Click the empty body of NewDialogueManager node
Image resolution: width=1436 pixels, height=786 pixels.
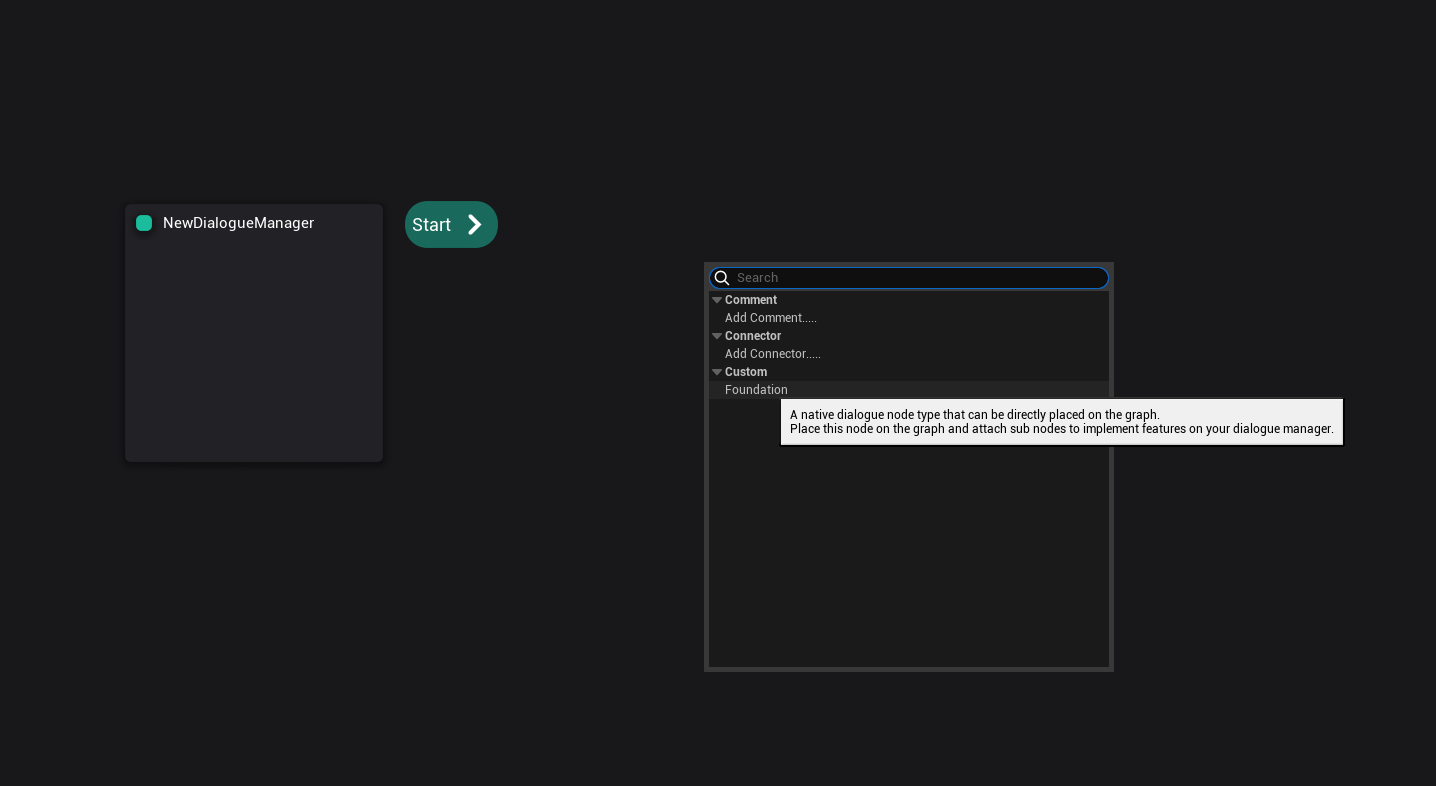pos(253,350)
